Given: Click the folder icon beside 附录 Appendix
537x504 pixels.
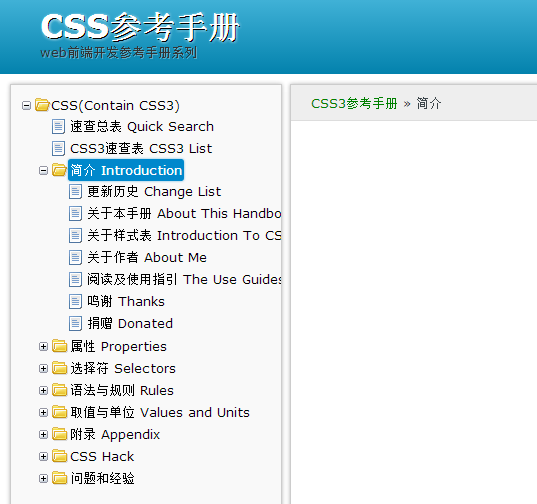Looking at the screenshot, I should pos(60,434).
